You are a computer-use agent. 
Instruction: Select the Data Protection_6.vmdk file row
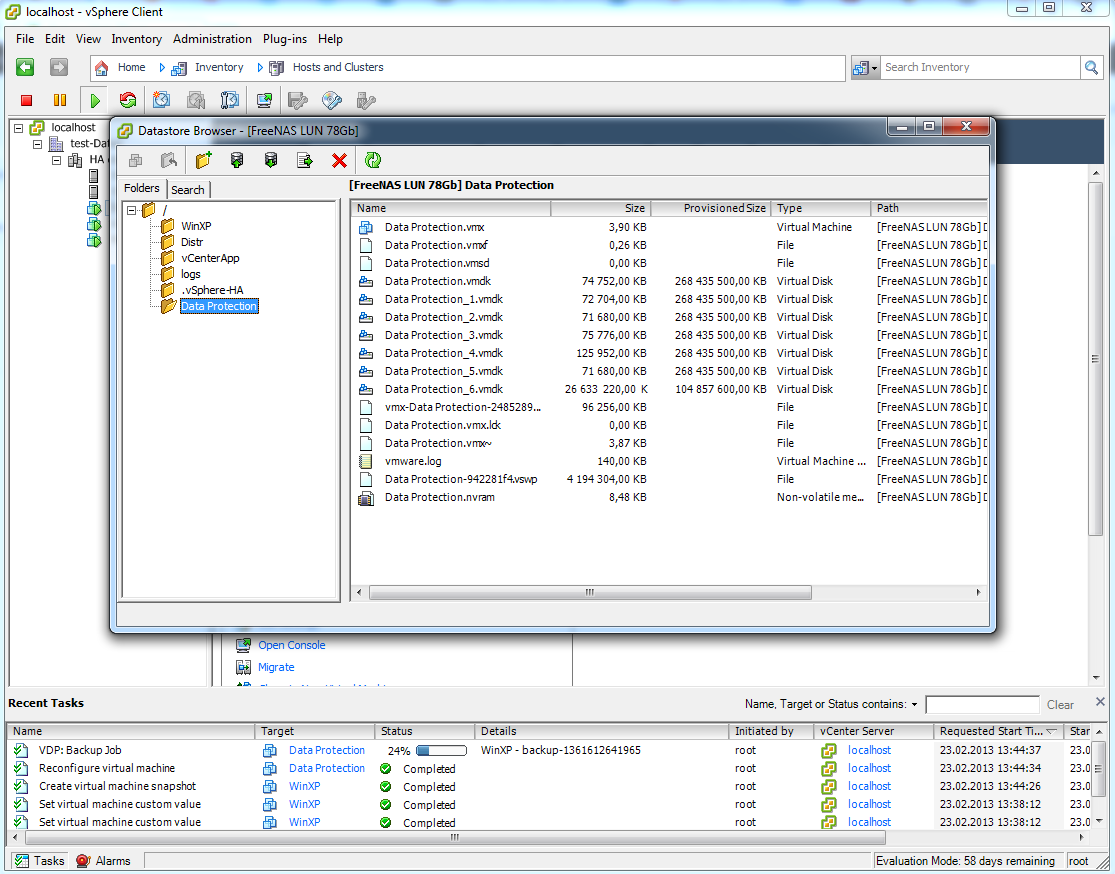point(669,390)
